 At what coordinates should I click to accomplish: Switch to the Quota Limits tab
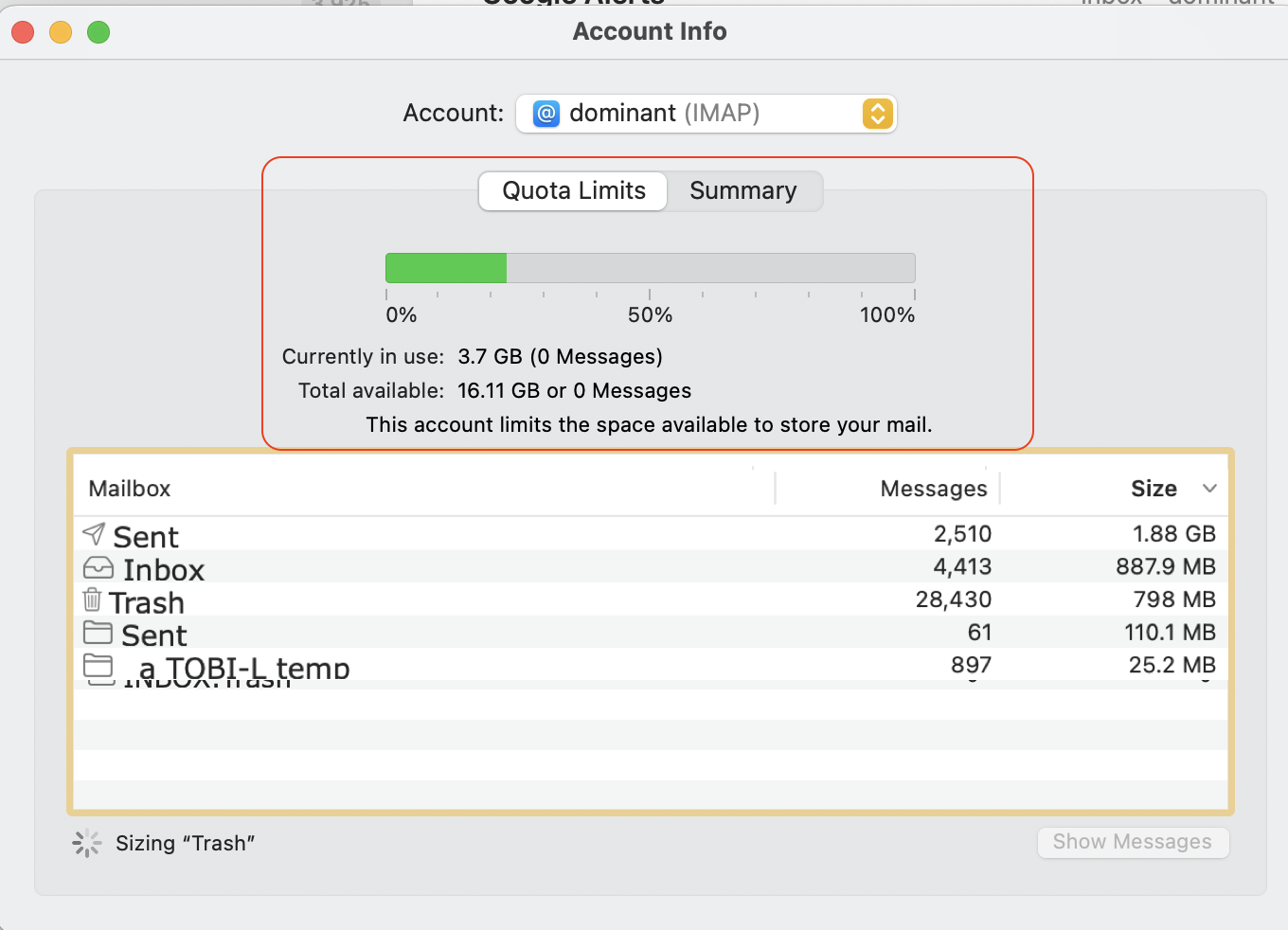pyautogui.click(x=573, y=190)
